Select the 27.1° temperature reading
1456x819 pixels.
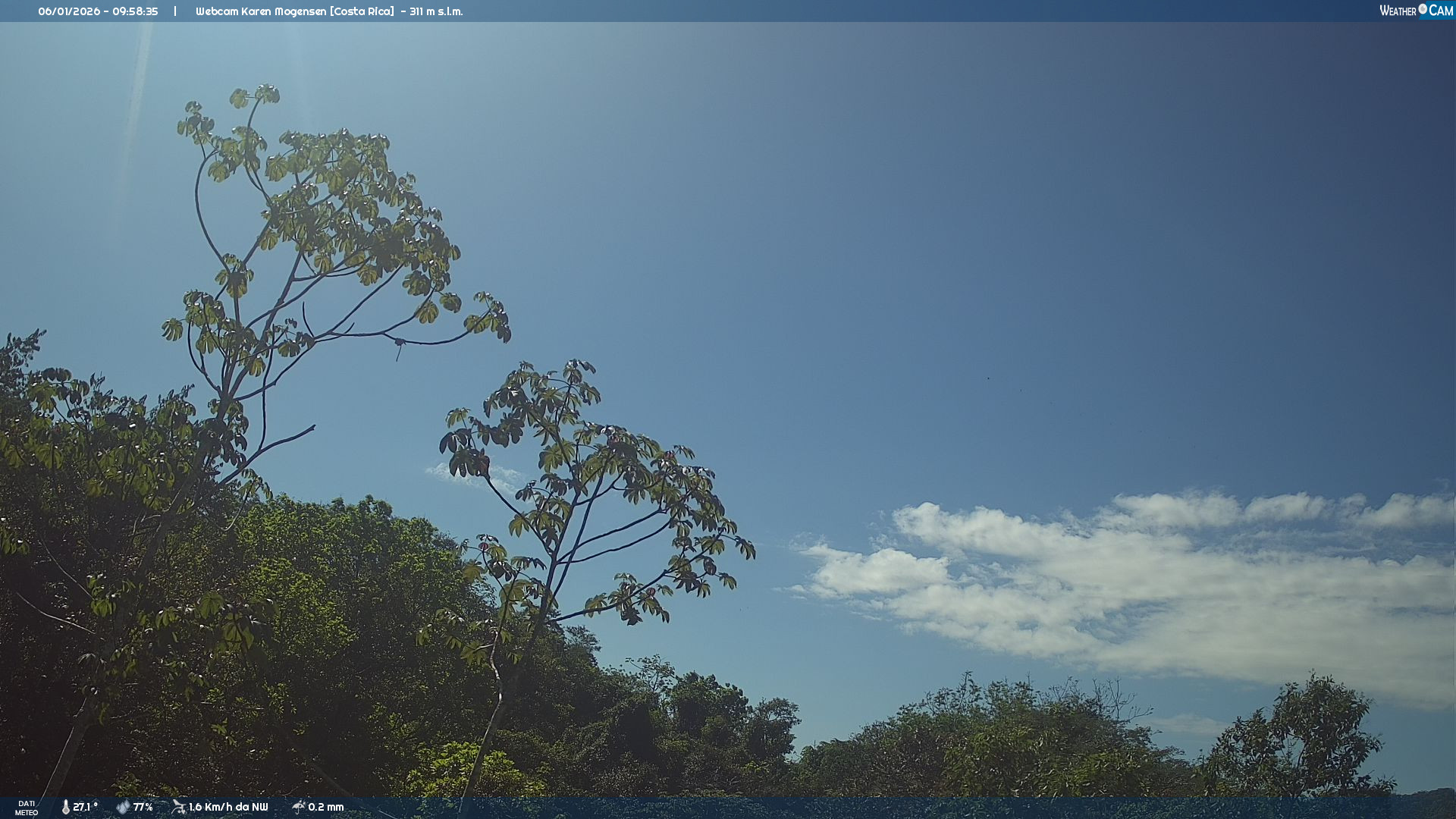pyautogui.click(x=85, y=807)
